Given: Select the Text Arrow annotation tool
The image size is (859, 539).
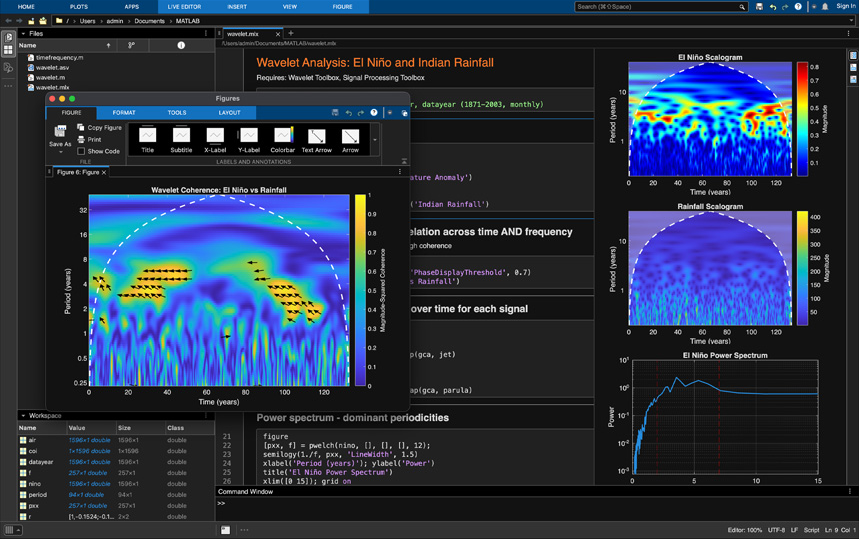Looking at the screenshot, I should pyautogui.click(x=316, y=136).
